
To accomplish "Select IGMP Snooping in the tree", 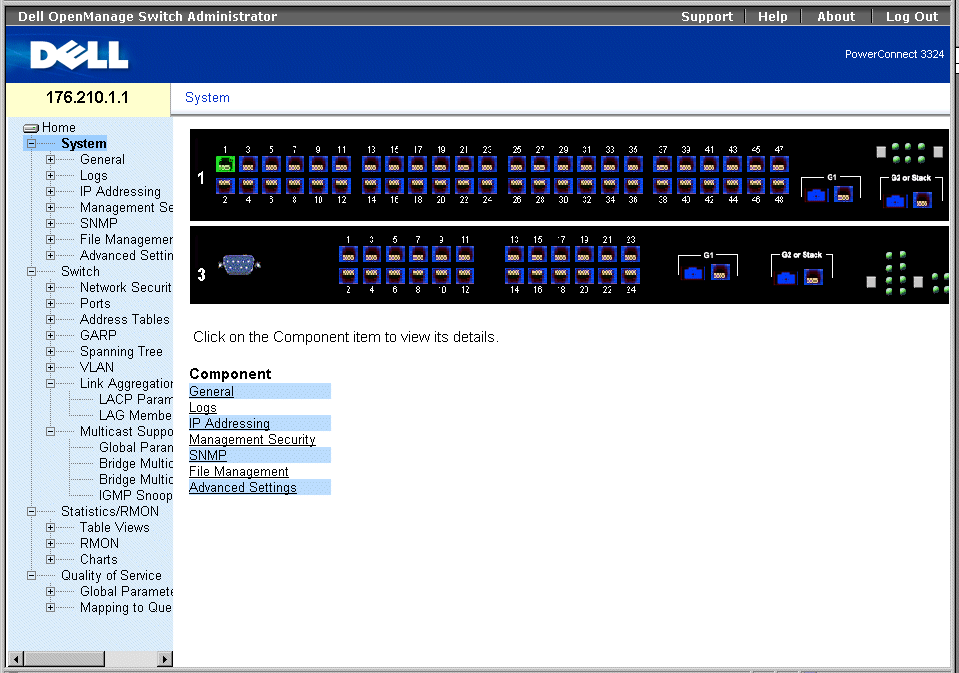I will 136,496.
